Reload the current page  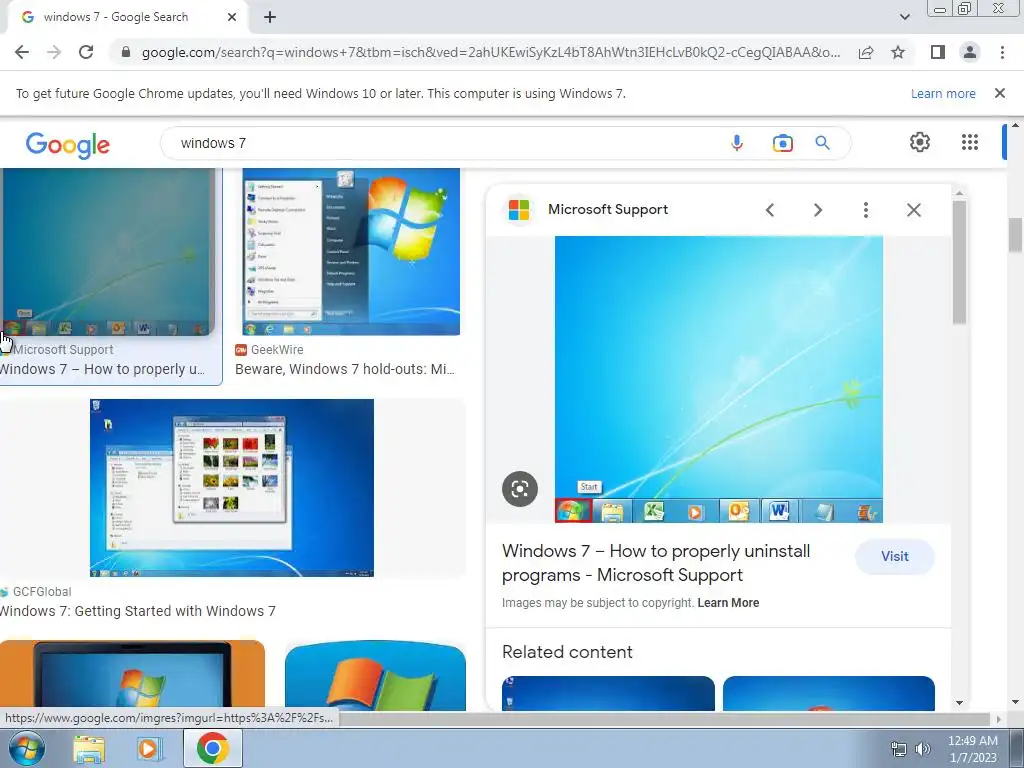coord(86,52)
